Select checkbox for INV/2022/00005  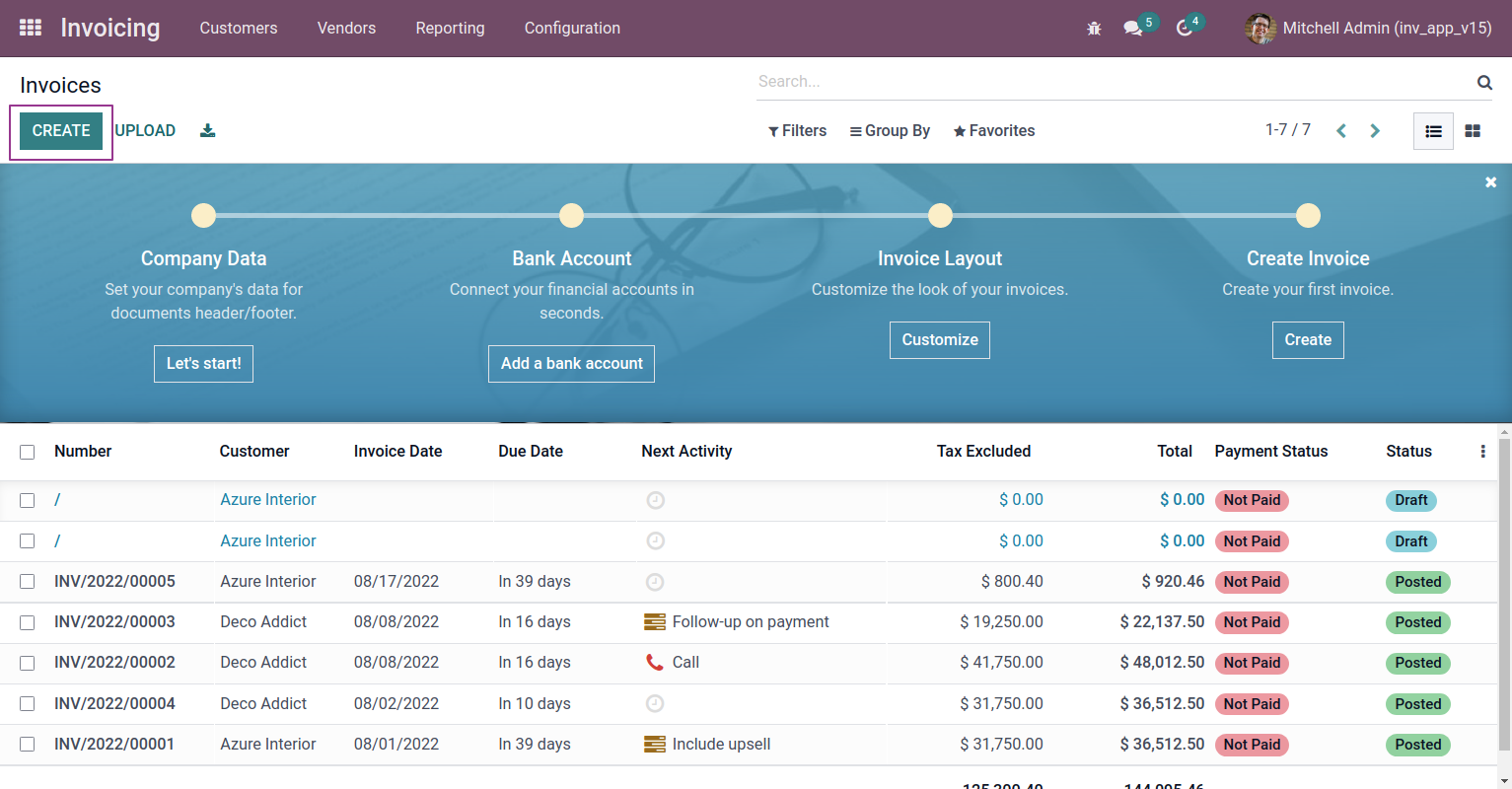(28, 582)
